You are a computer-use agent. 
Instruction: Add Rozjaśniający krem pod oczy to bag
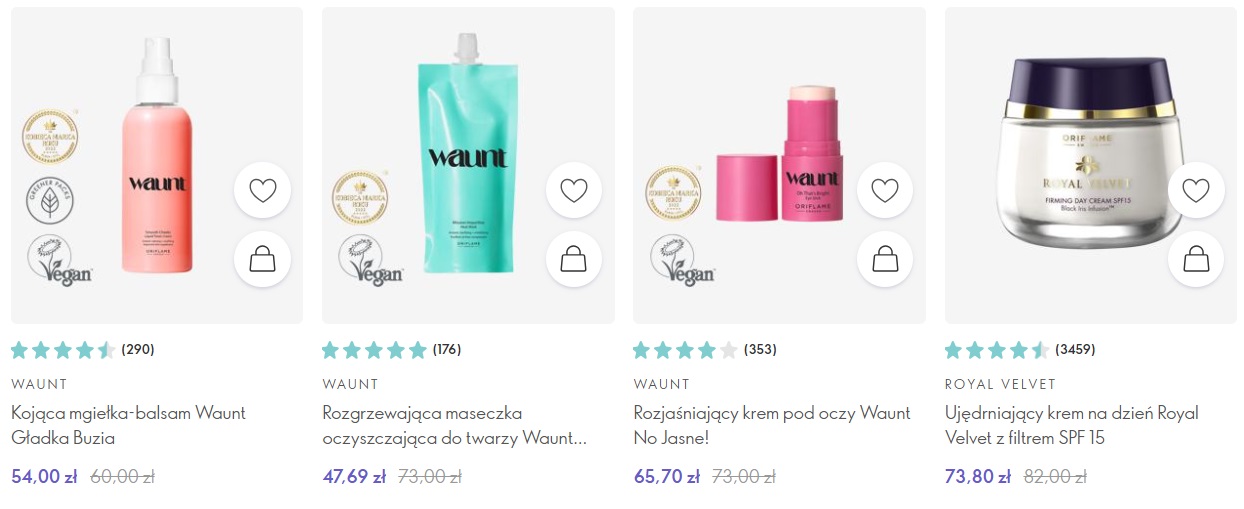click(885, 259)
